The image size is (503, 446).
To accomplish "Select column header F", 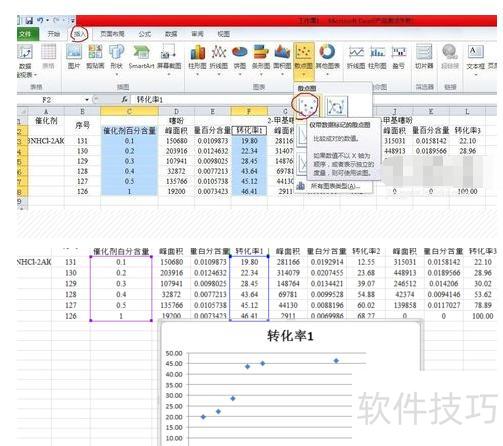I will pyautogui.click(x=249, y=111).
